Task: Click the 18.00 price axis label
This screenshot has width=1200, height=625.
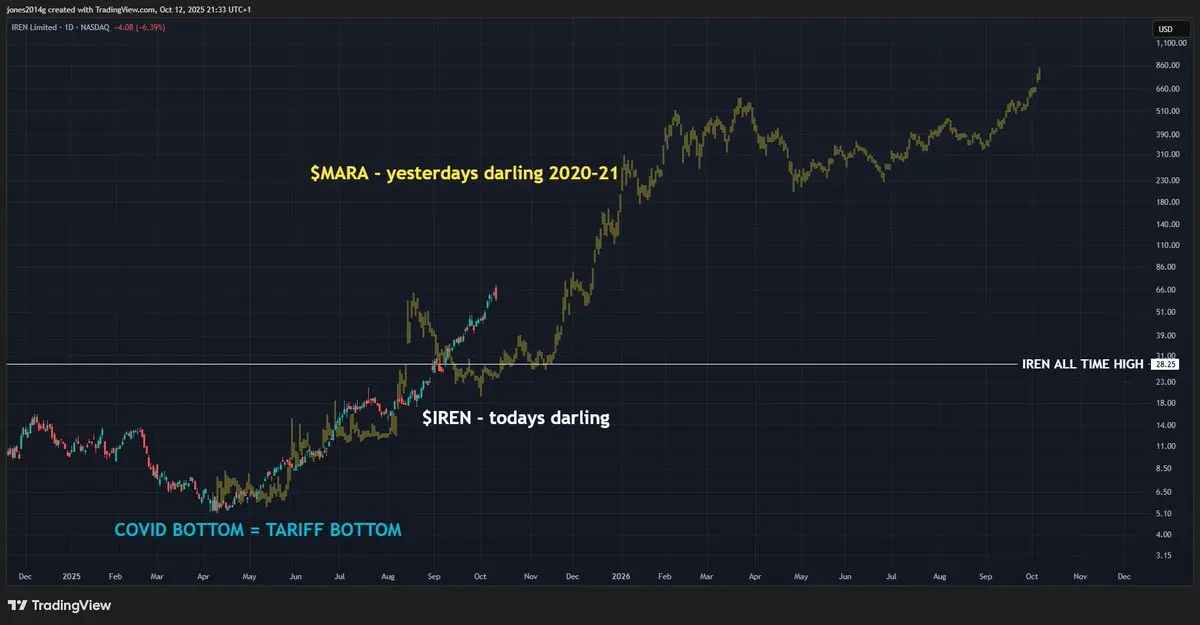Action: pyautogui.click(x=1165, y=403)
